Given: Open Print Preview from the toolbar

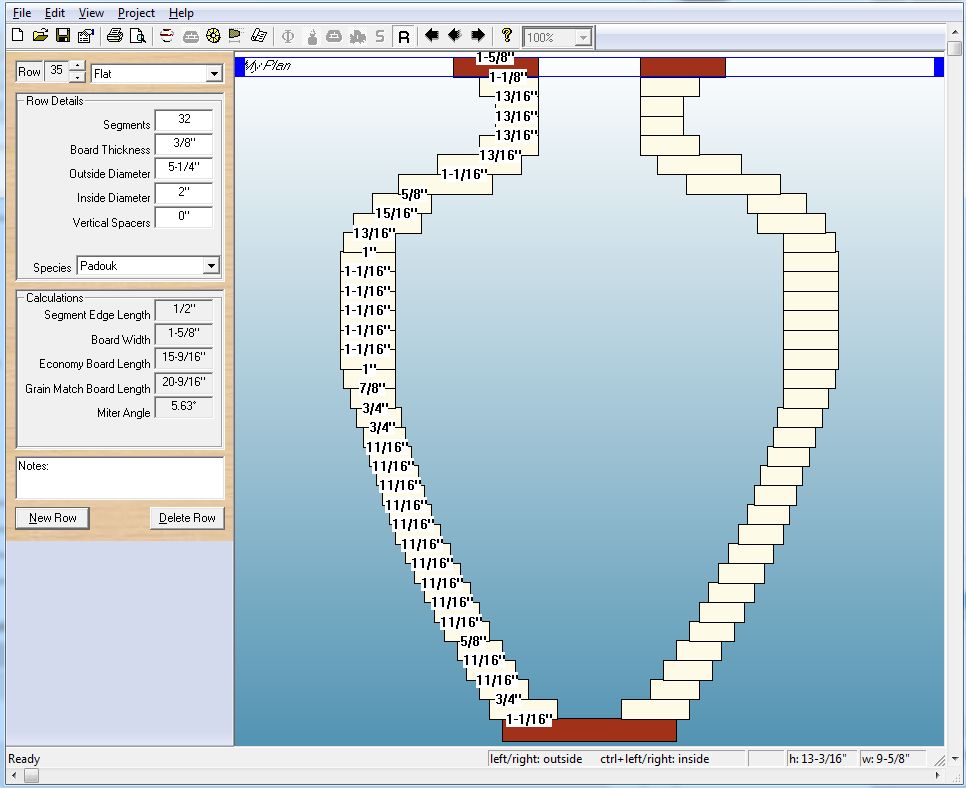Looking at the screenshot, I should pos(137,36).
